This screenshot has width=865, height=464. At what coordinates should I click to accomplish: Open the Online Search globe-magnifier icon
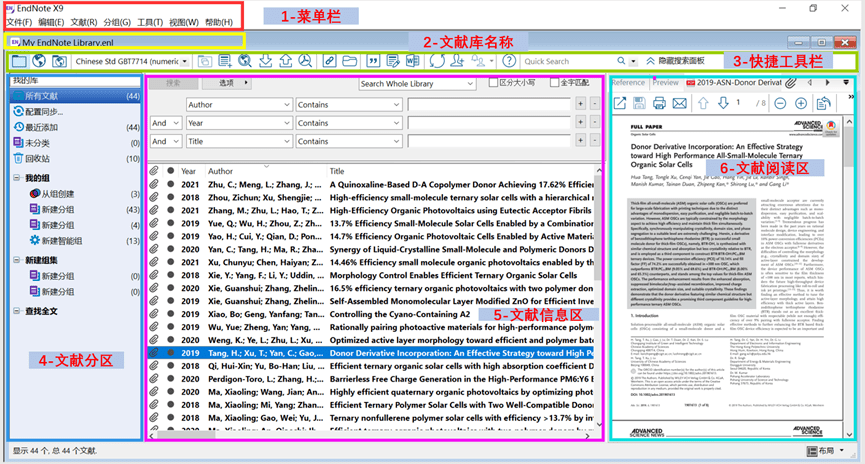(245, 61)
